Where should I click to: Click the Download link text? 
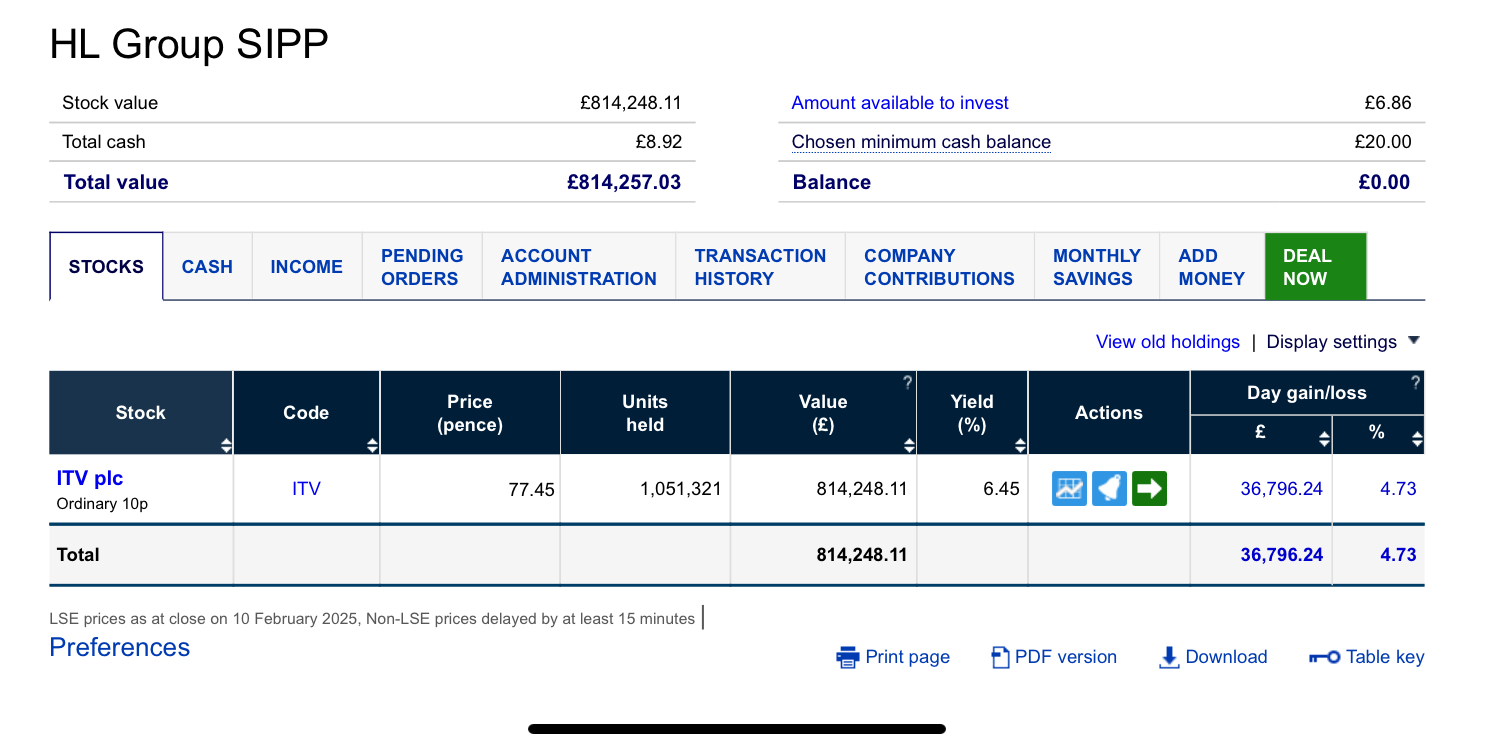pyautogui.click(x=1226, y=657)
